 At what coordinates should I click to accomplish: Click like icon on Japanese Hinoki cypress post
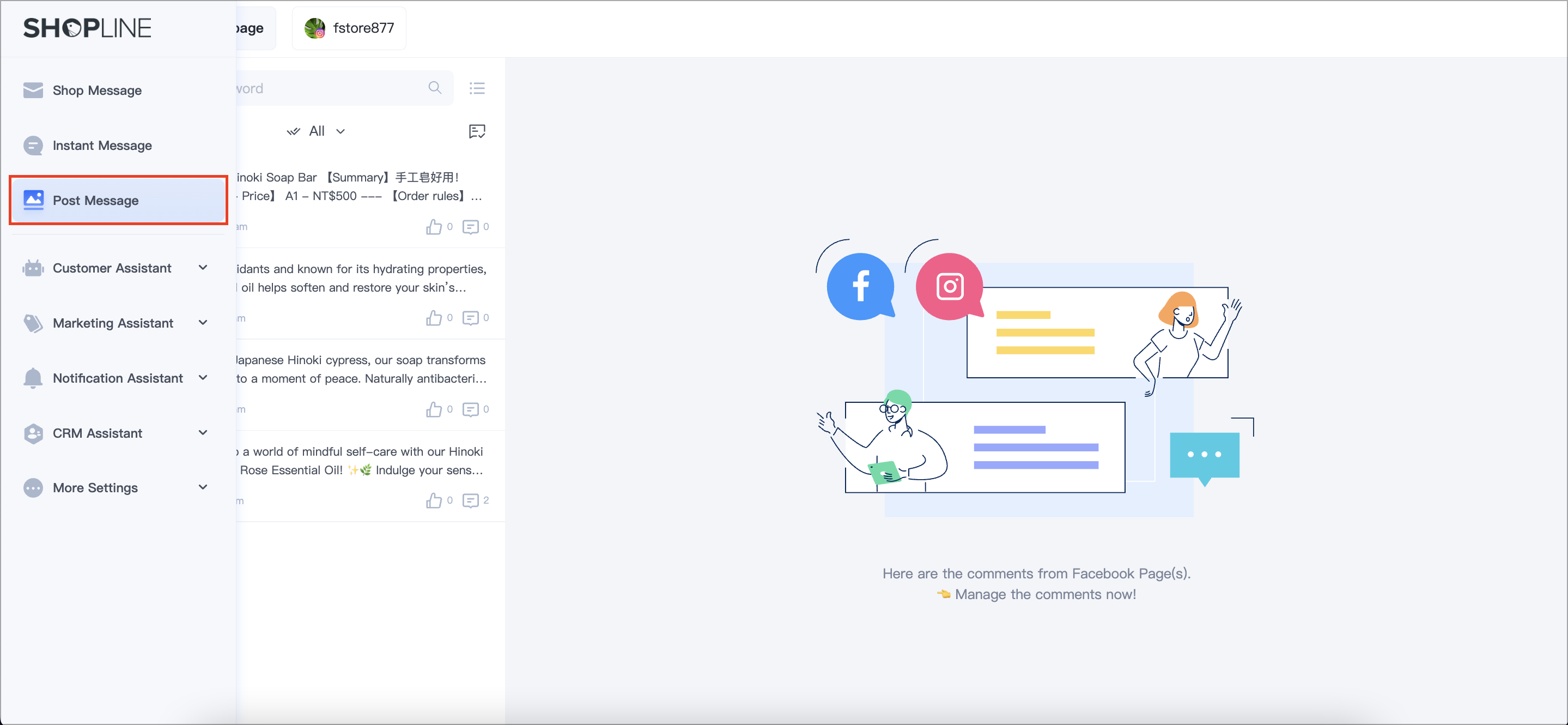tap(434, 409)
